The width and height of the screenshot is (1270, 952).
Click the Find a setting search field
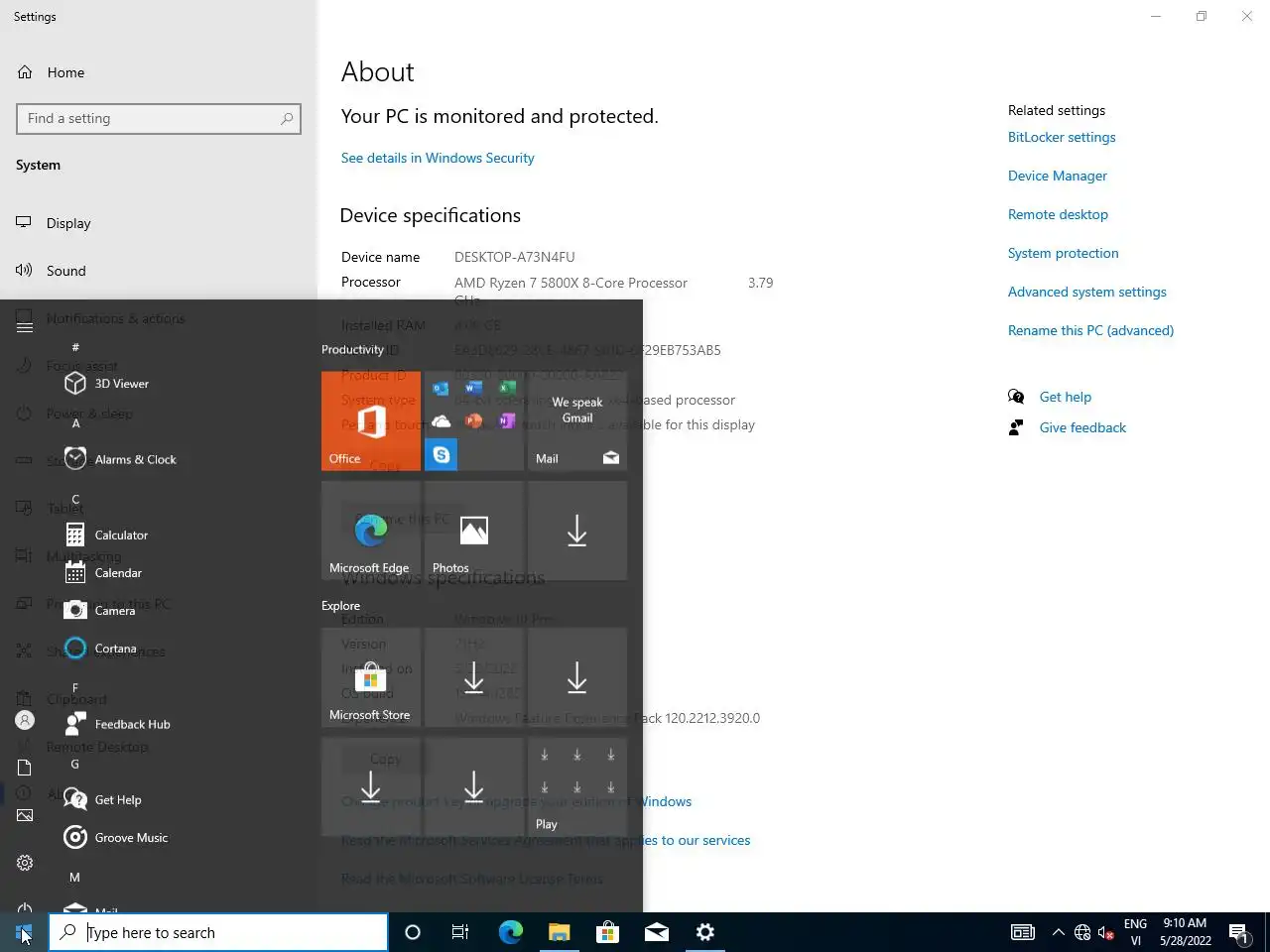159,119
